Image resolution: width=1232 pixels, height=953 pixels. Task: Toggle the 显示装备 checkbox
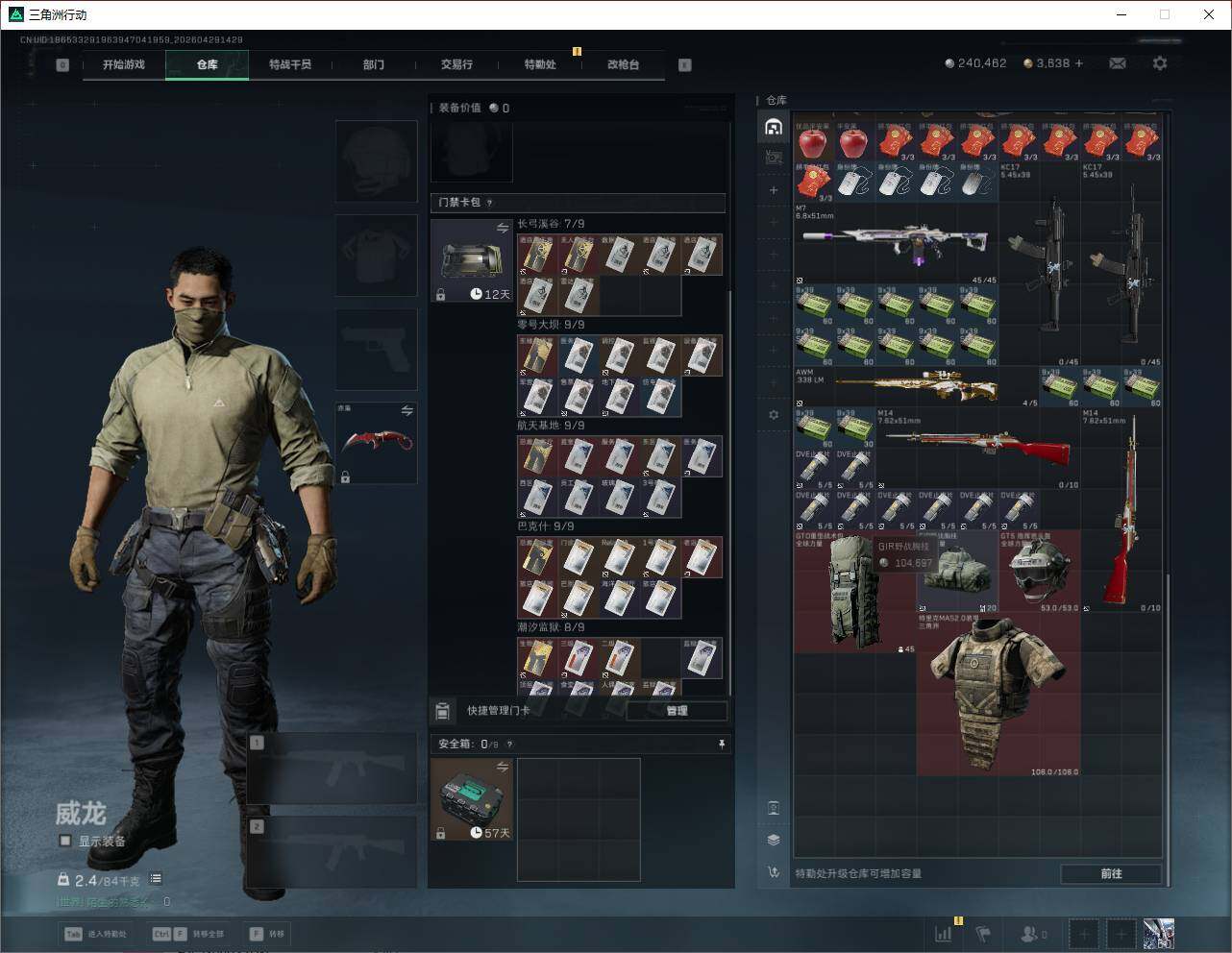point(65,841)
